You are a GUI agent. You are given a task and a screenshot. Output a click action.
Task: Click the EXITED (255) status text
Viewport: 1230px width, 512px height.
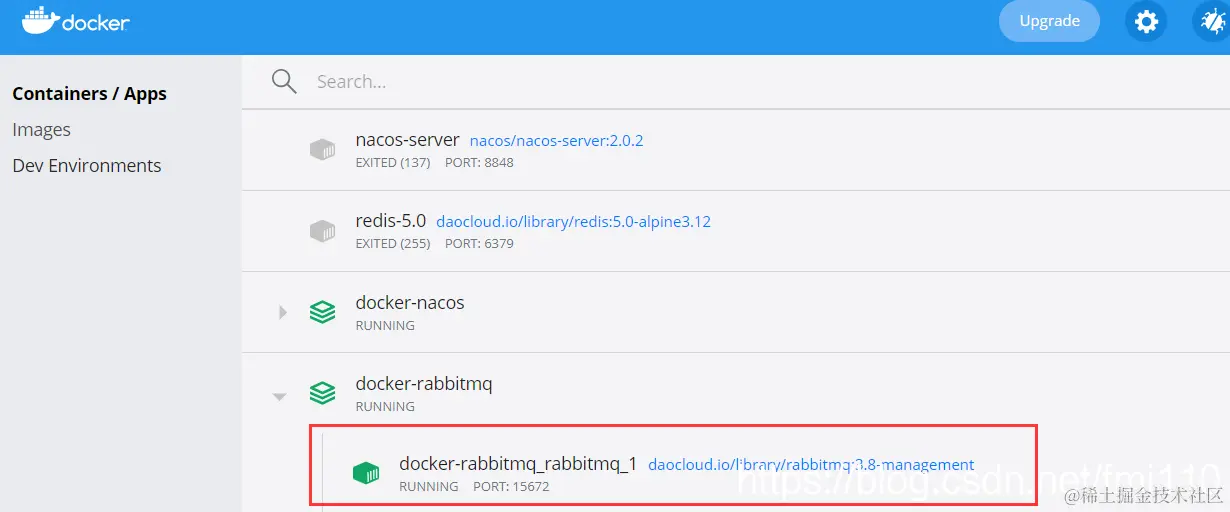pyautogui.click(x=393, y=243)
